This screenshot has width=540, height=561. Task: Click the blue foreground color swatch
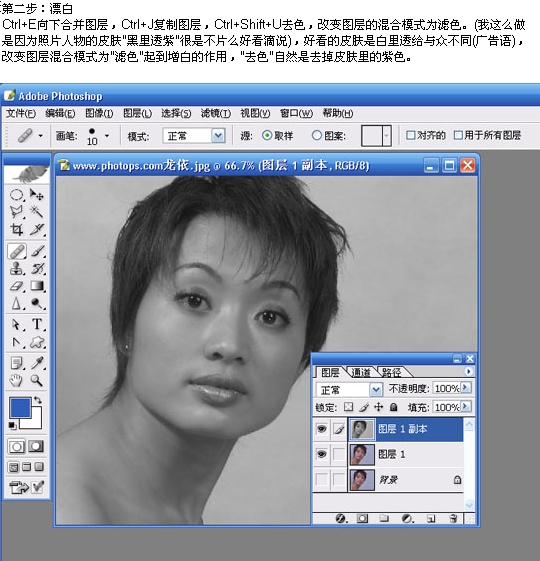(20, 408)
